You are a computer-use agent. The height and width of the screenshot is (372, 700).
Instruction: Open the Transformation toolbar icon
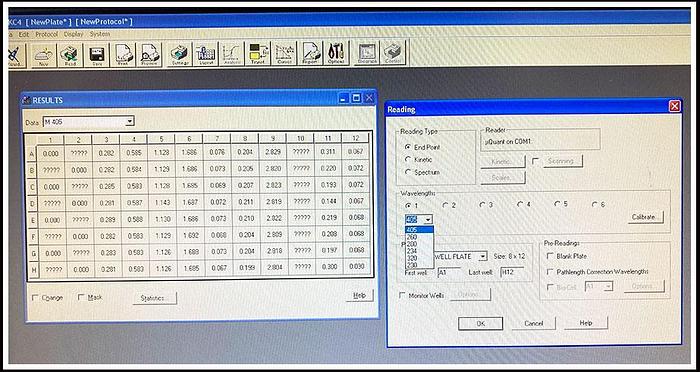(x=258, y=54)
